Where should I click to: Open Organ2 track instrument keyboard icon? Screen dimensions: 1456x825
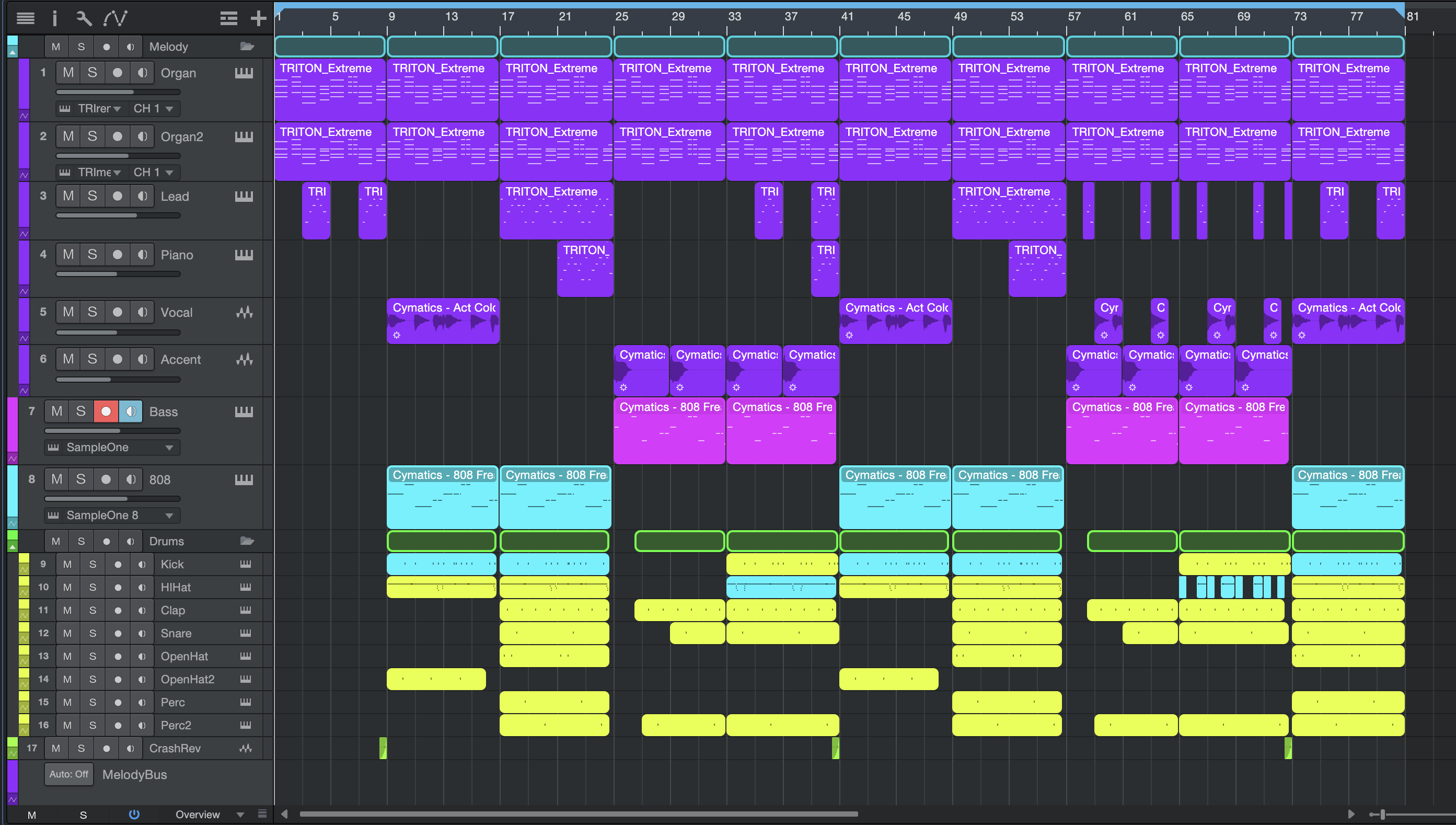[x=244, y=136]
